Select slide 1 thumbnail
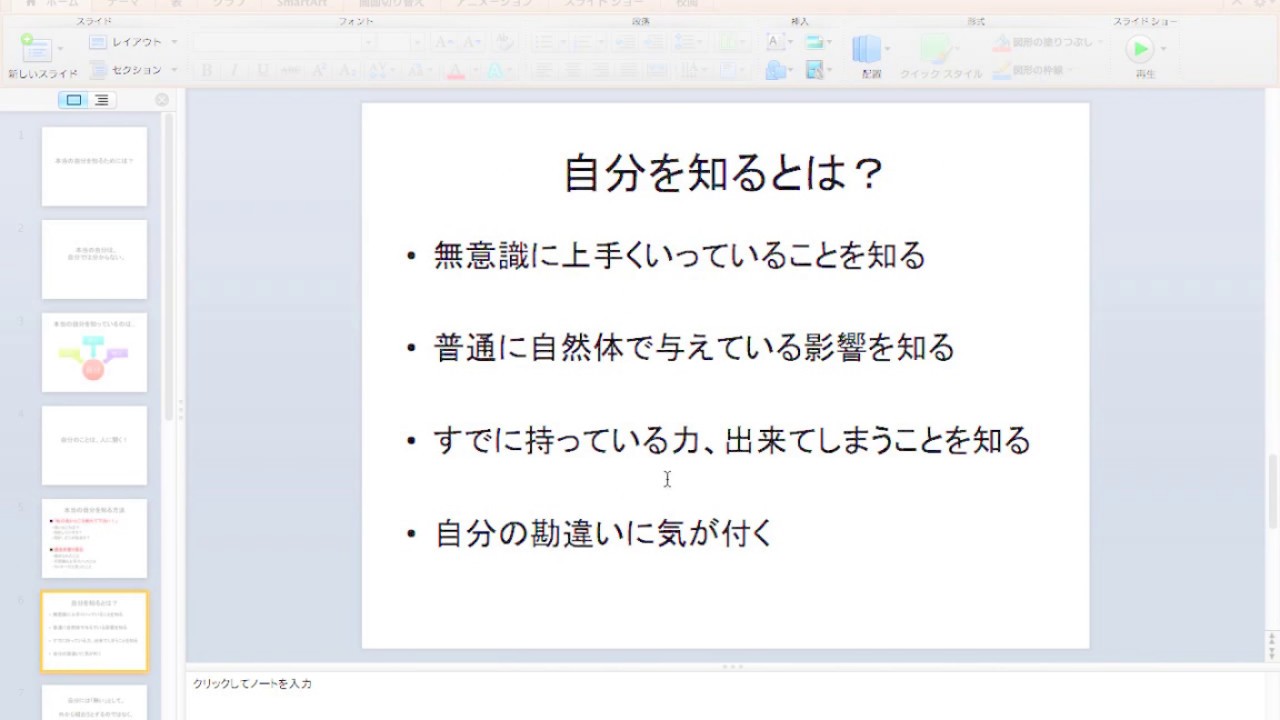Screen dimensions: 1280x720 pos(94,166)
